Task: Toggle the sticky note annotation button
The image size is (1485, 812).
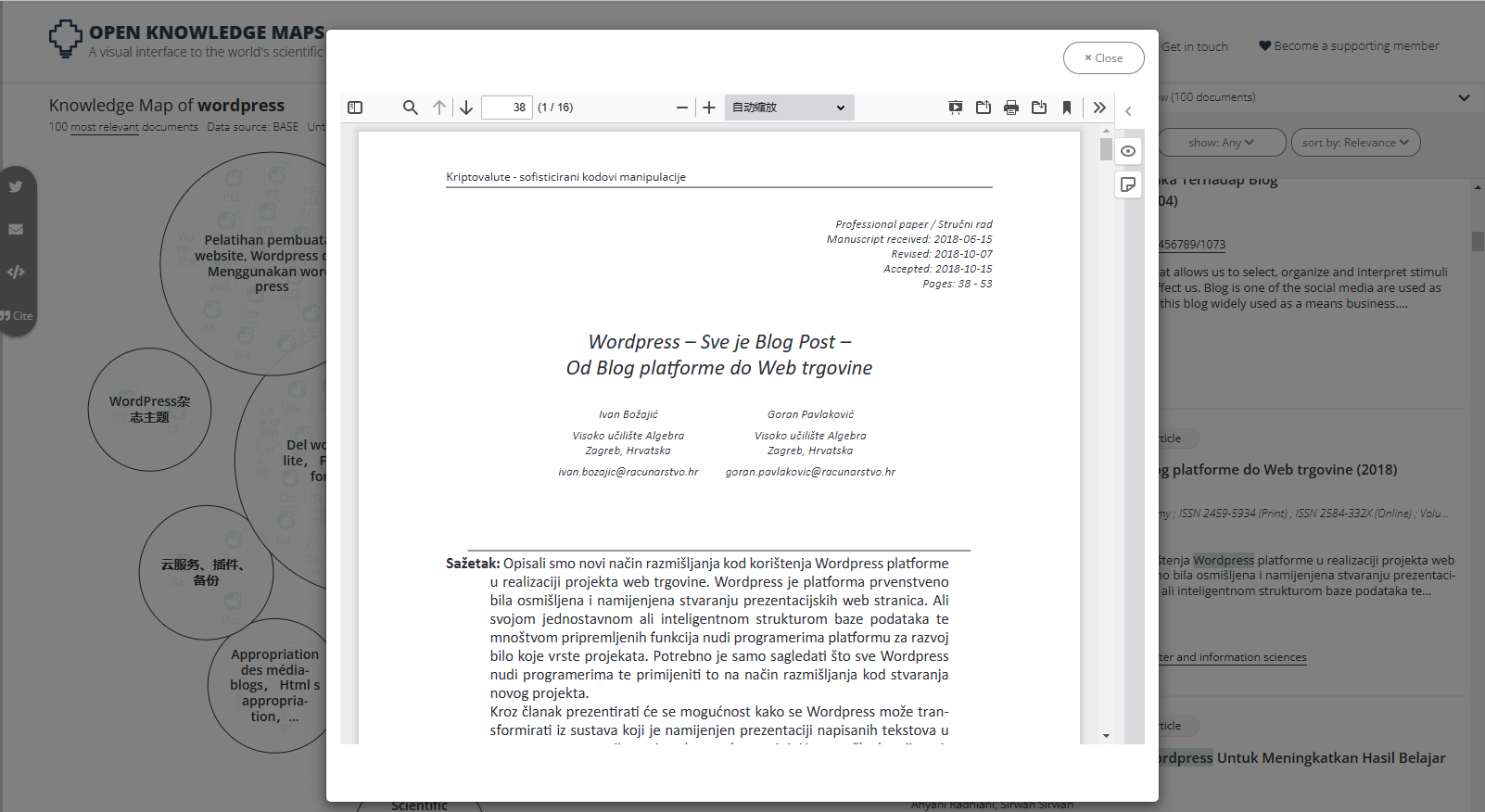Action: 1128,184
